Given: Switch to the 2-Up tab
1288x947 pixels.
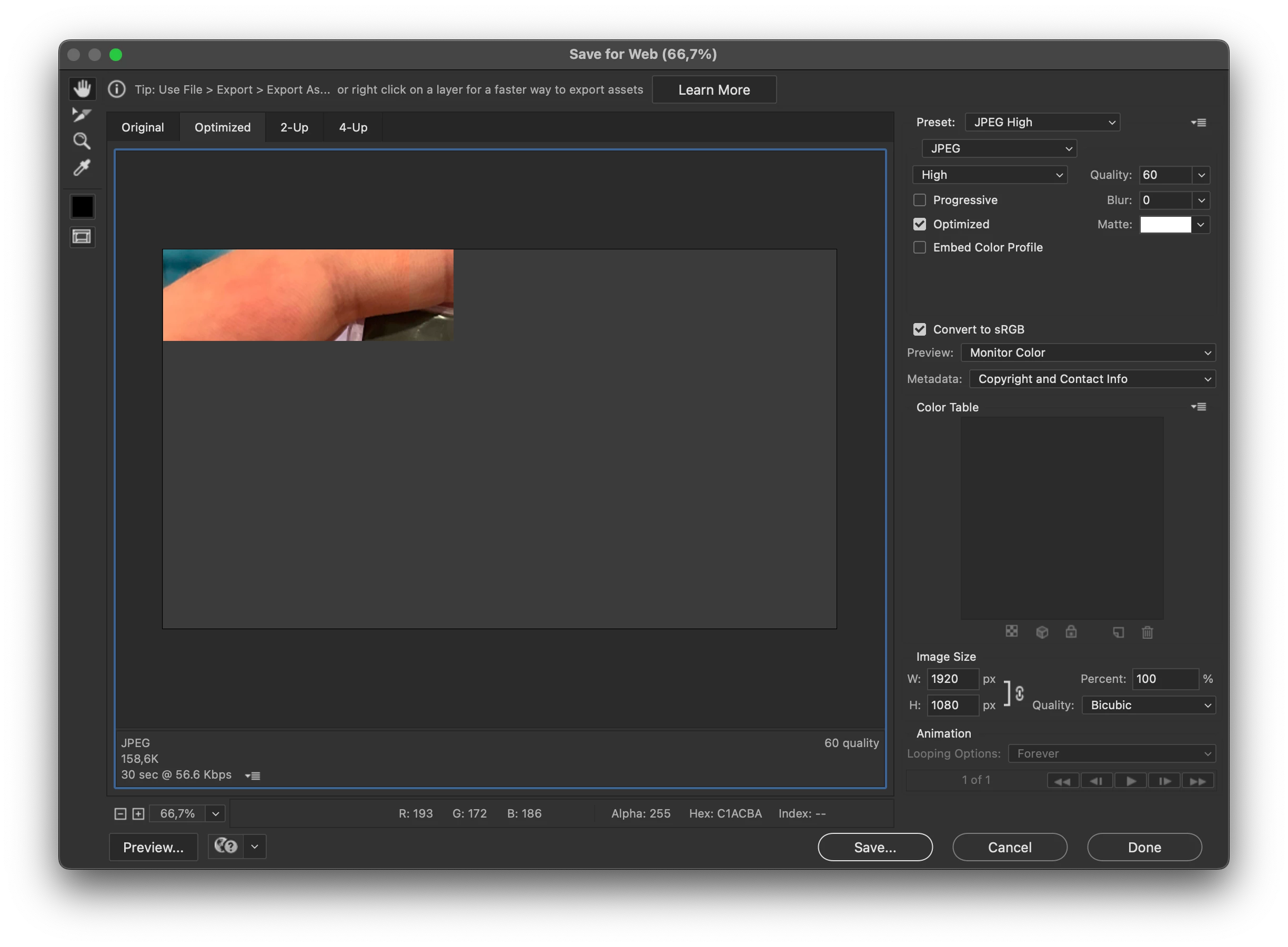Looking at the screenshot, I should click(294, 127).
